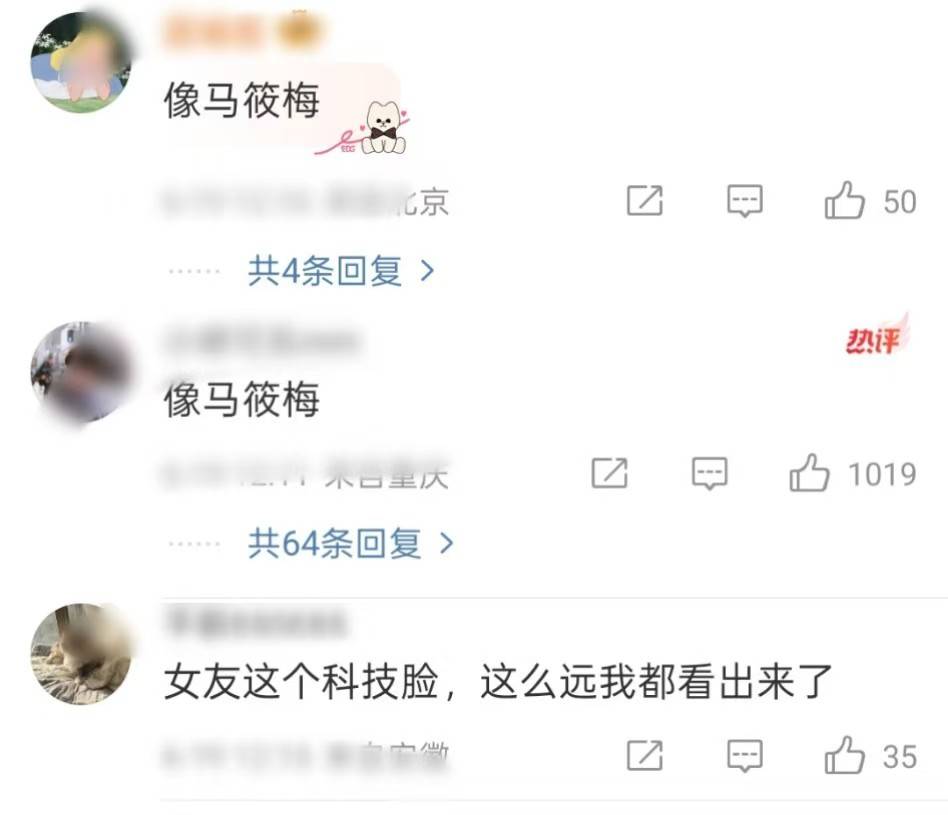Viewport: 948px width, 815px height.
Task: Open the first commenter's avatar profile
Action: (x=81, y=62)
